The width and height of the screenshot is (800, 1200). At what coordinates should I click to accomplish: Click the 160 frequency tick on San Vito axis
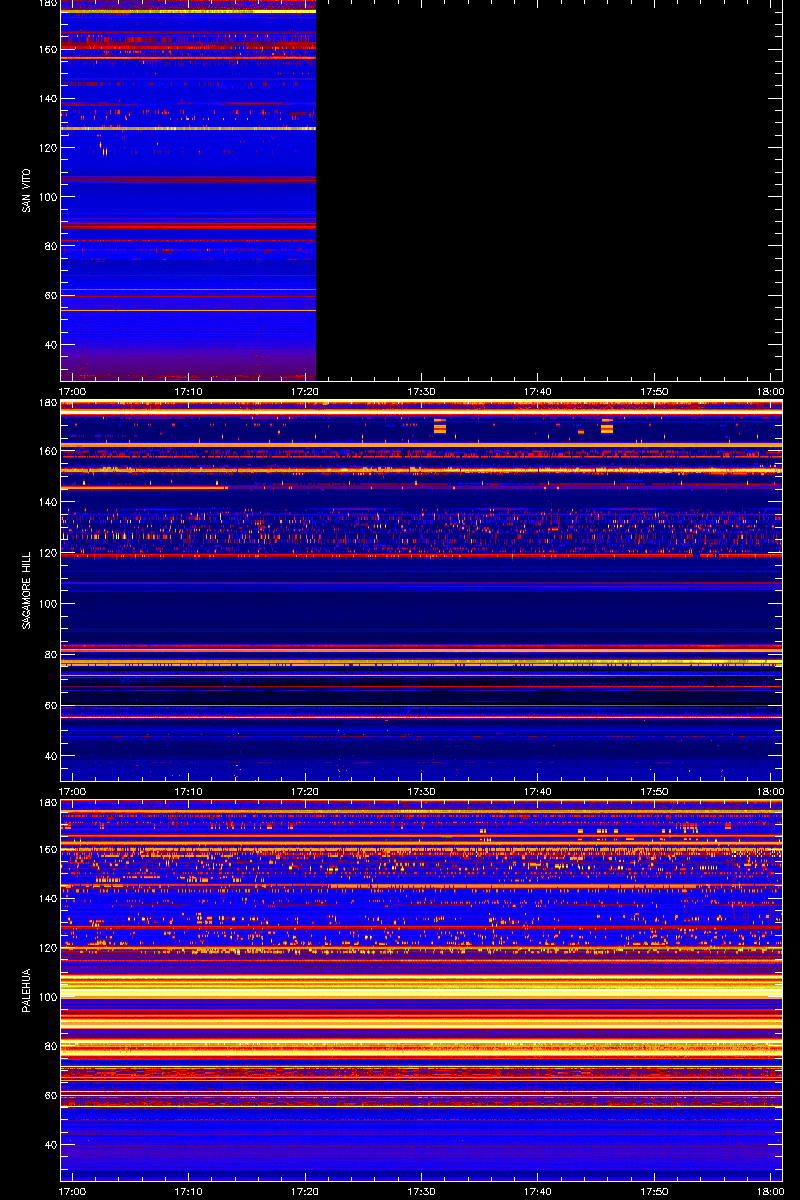click(x=47, y=49)
